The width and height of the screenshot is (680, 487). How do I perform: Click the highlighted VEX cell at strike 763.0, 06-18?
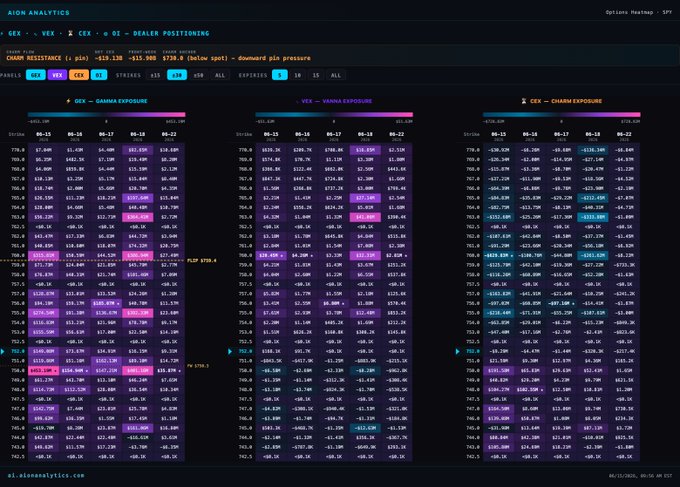click(365, 217)
